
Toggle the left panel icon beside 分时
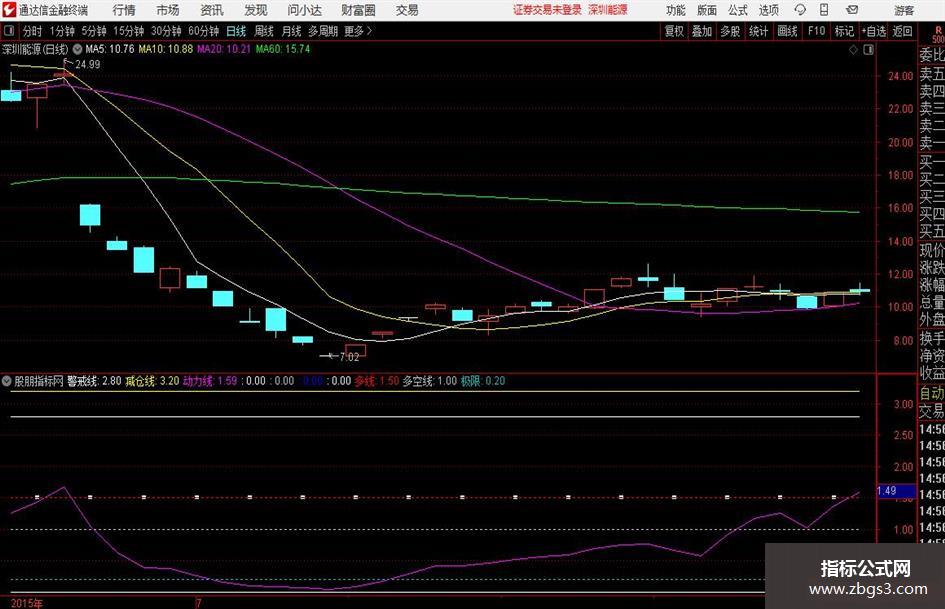coord(8,31)
